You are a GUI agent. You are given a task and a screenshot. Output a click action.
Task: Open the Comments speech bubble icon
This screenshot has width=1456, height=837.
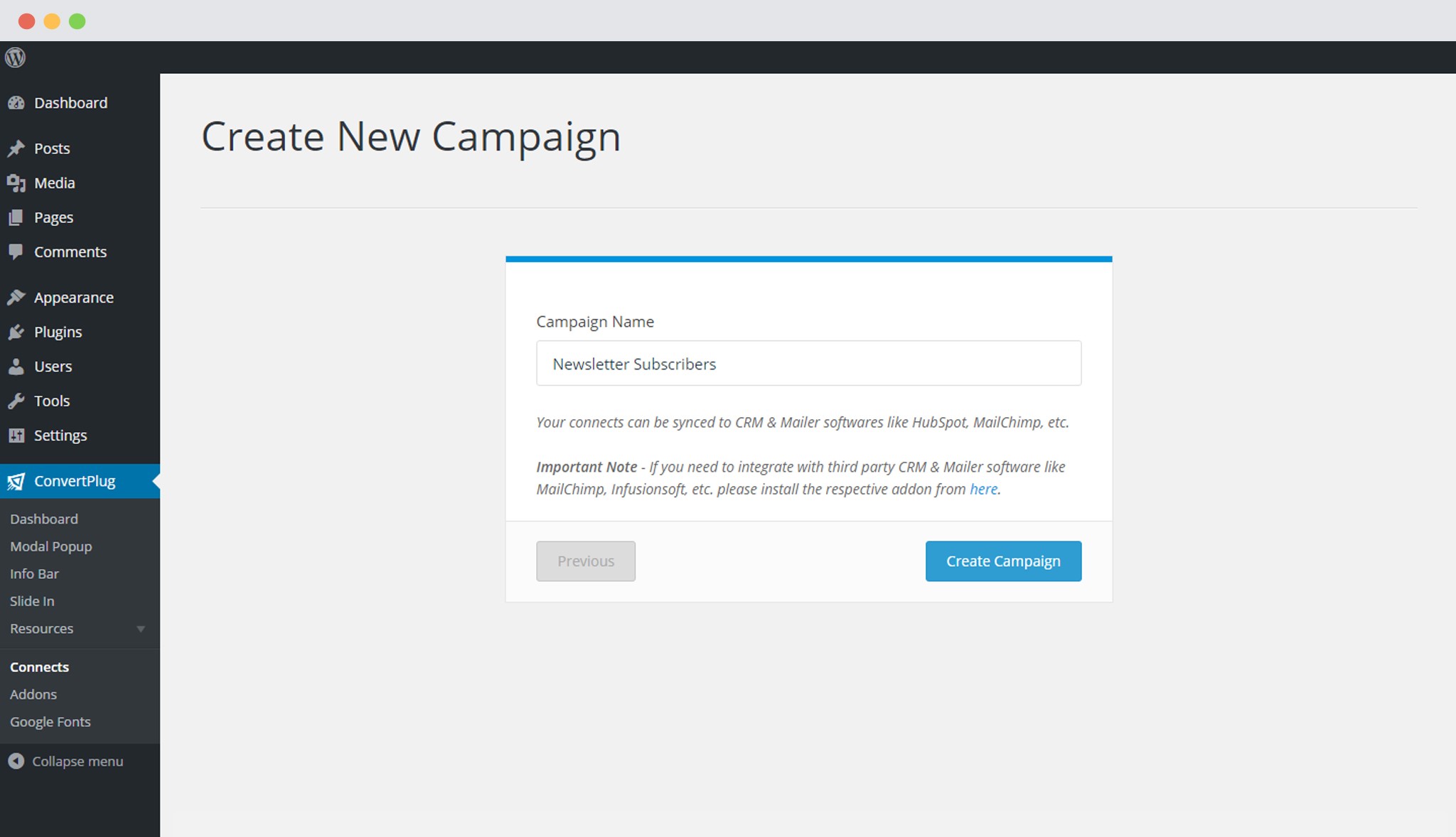[16, 252]
